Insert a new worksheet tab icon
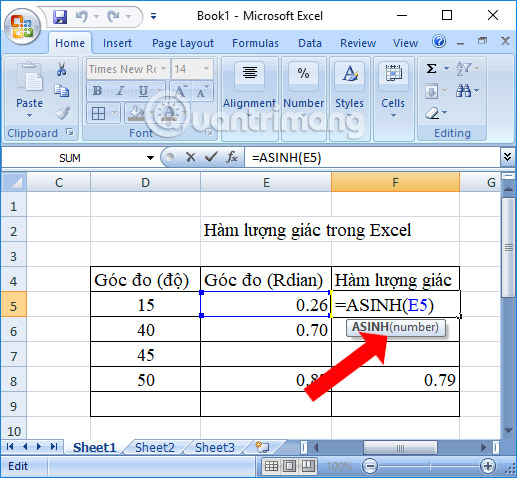This screenshot has width=517, height=478. 262,447
